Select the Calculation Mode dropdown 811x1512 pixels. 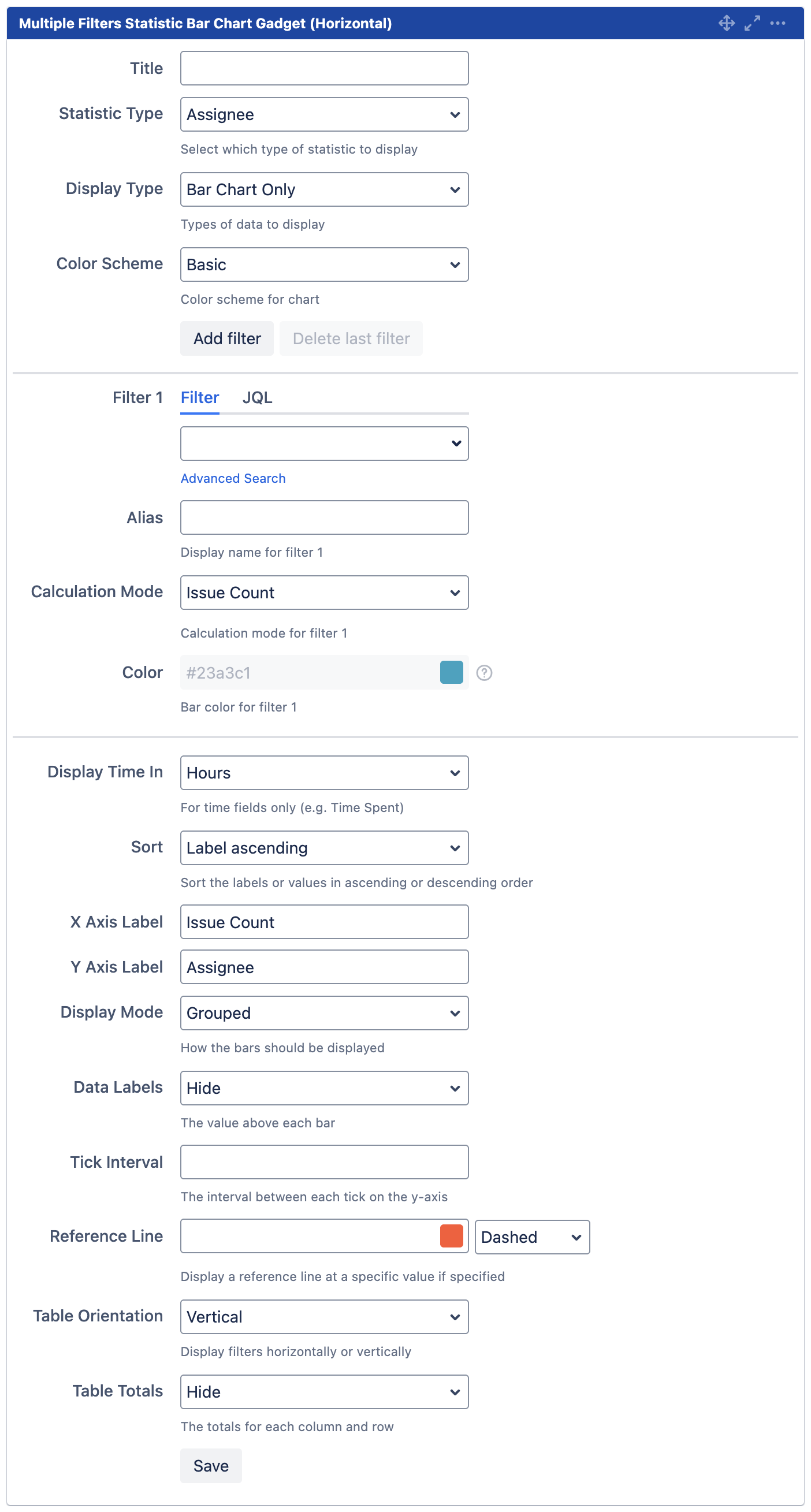(324, 593)
